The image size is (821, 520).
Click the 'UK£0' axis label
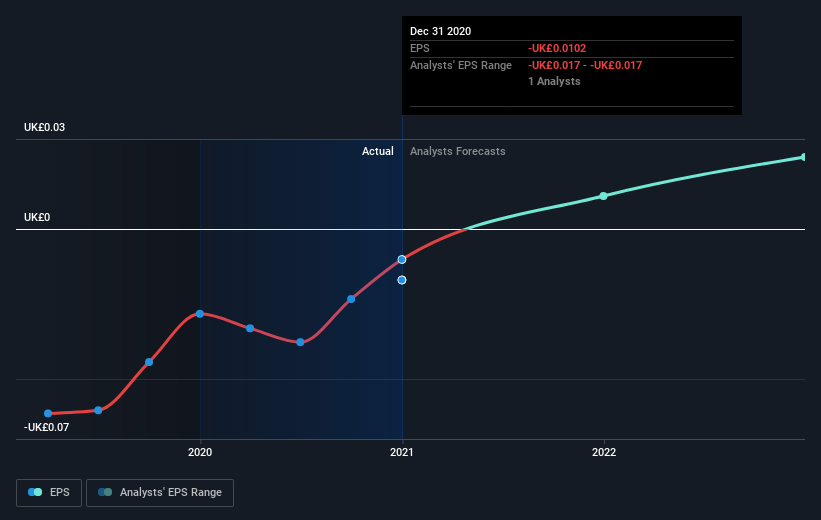point(37,217)
